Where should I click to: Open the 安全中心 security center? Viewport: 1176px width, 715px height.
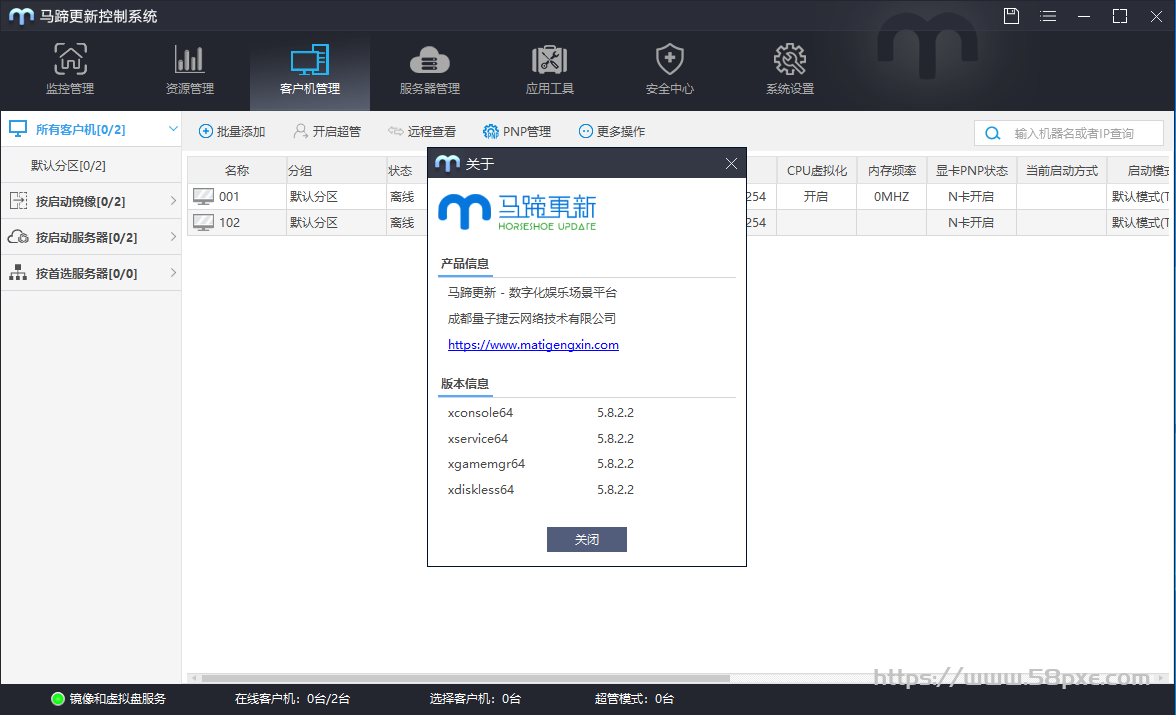coord(670,70)
